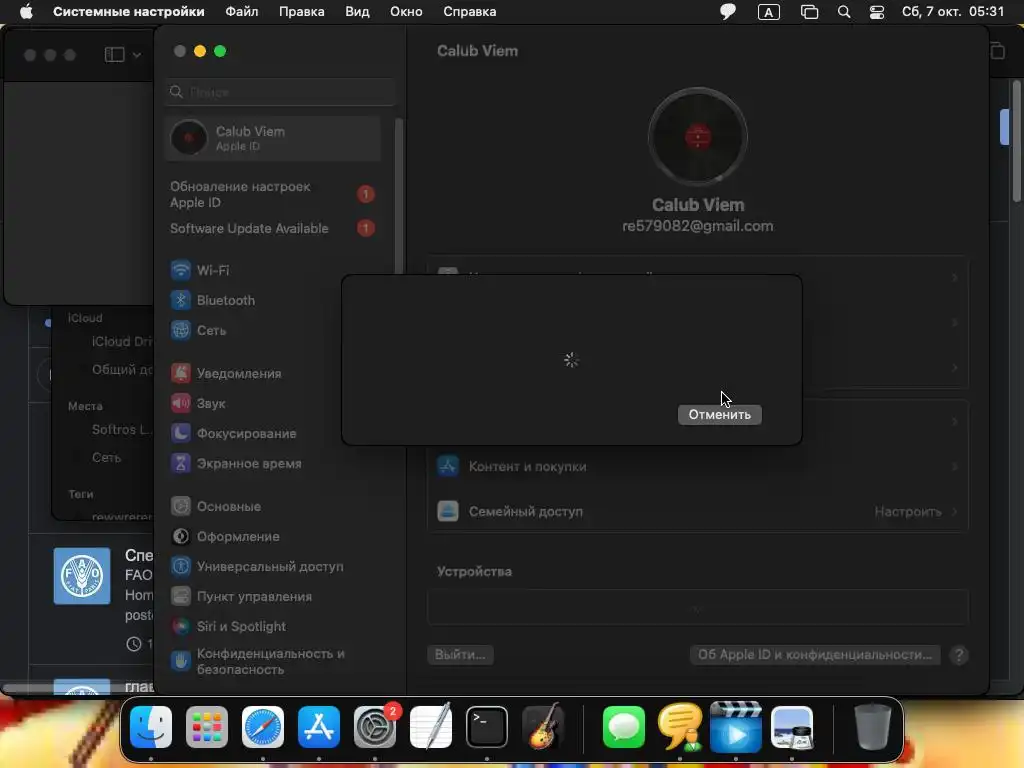Click Об Apple ID и конфиденциальности button
The width and height of the screenshot is (1024, 768).
[x=815, y=654]
